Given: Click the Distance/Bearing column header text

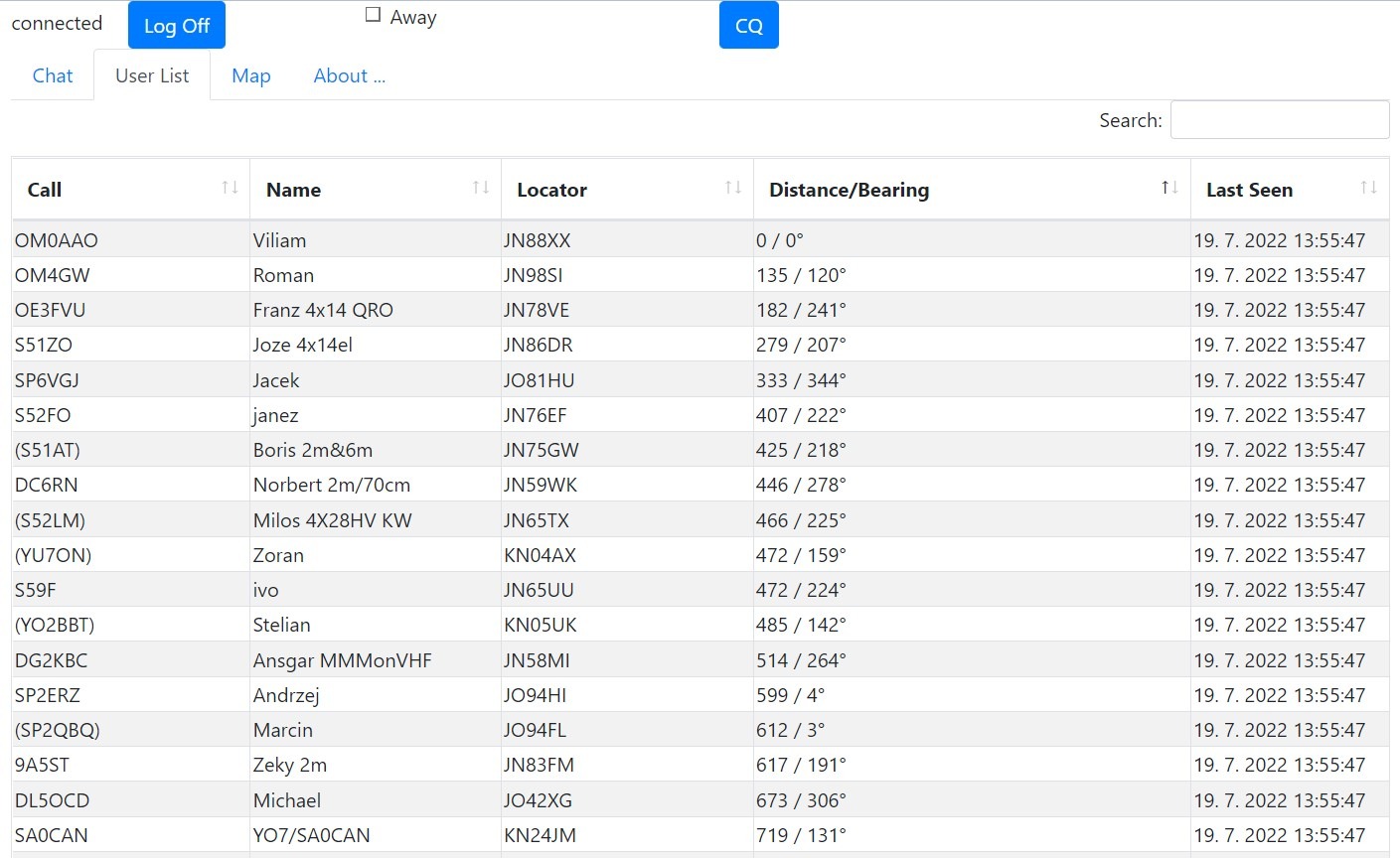Looking at the screenshot, I should 850,190.
